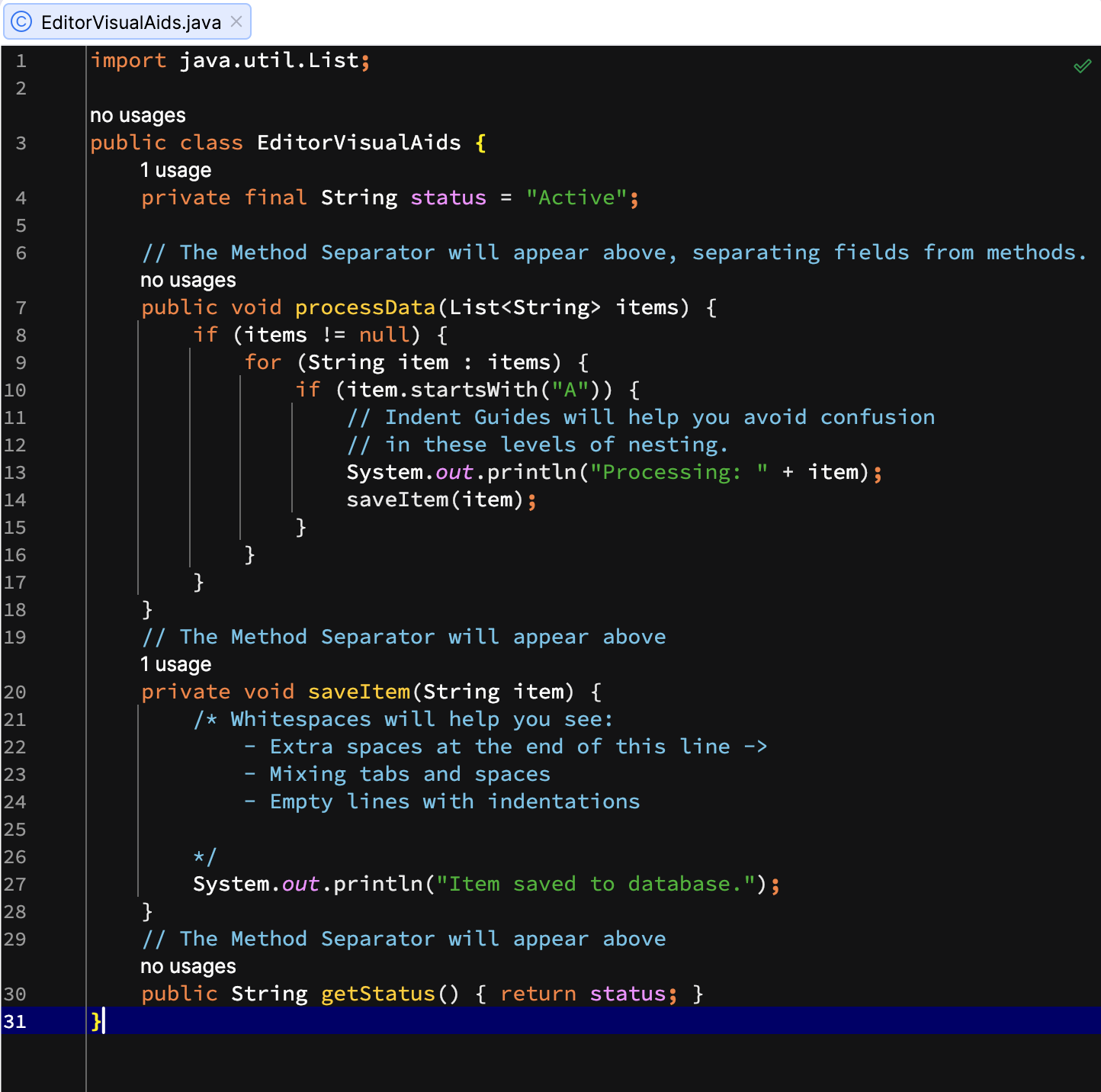Click the getStatus method name
The width and height of the screenshot is (1101, 1092).
(378, 994)
